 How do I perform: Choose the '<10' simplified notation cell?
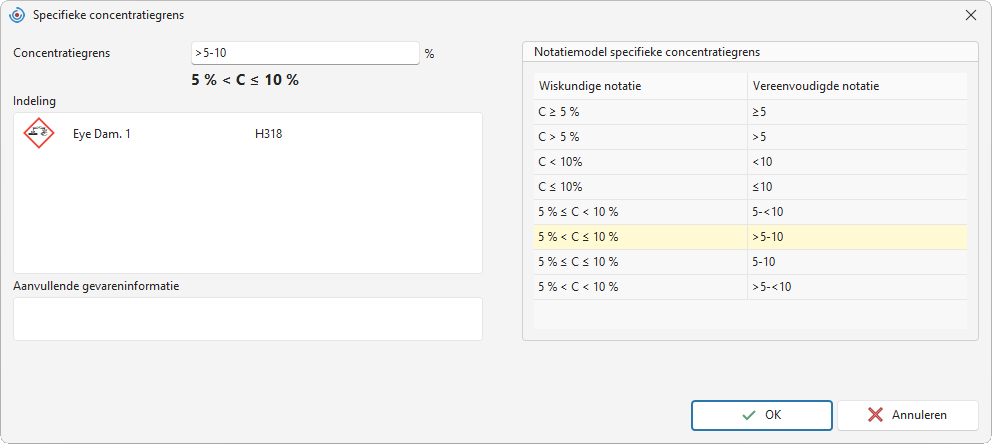coord(857,162)
